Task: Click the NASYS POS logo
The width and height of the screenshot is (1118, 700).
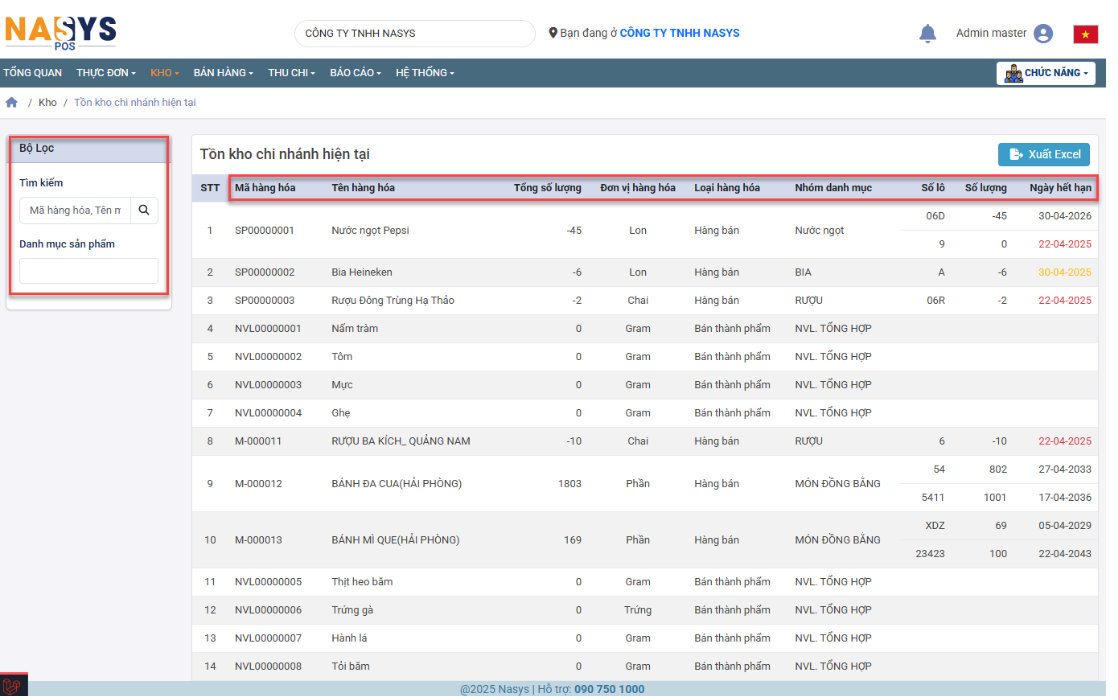Action: point(61,31)
